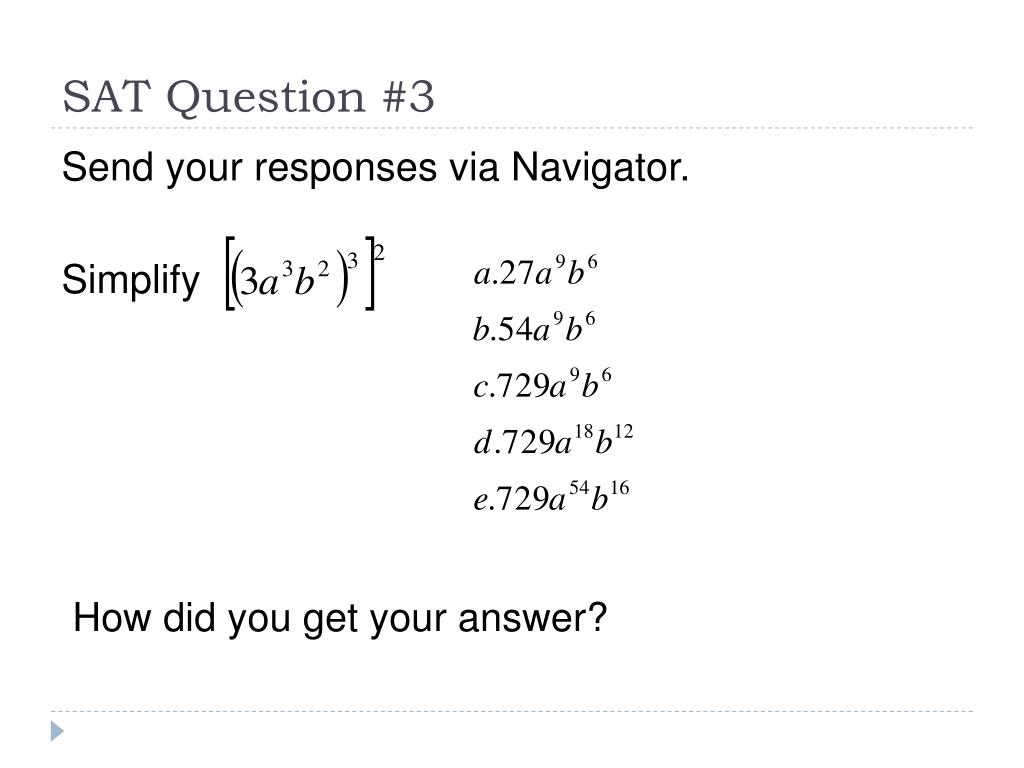Viewport: 1024px width, 768px height.
Task: Select answer choice a. 27a^9b^6
Action: tap(536, 272)
